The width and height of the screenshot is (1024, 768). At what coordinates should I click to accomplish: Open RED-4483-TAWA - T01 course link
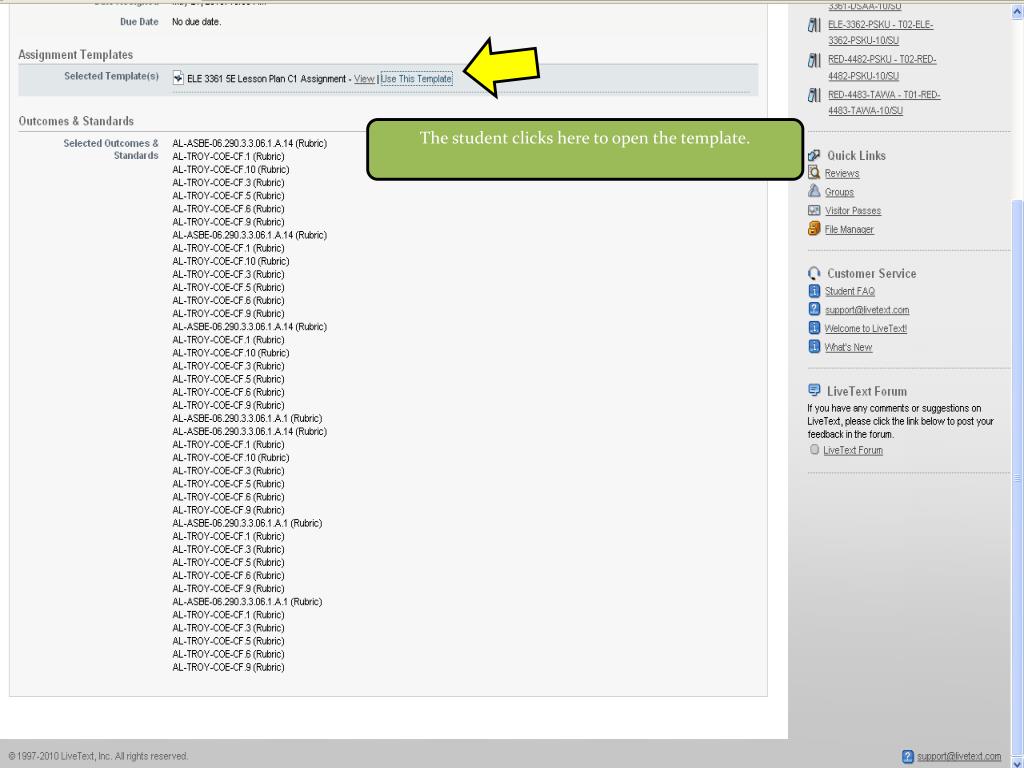884,103
